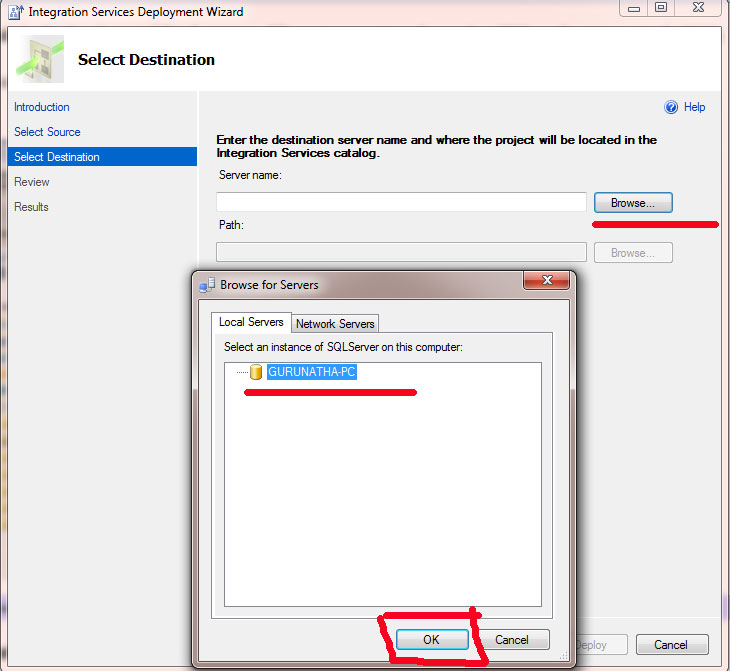Open the Help link
730x671 pixels.
pyautogui.click(x=694, y=107)
